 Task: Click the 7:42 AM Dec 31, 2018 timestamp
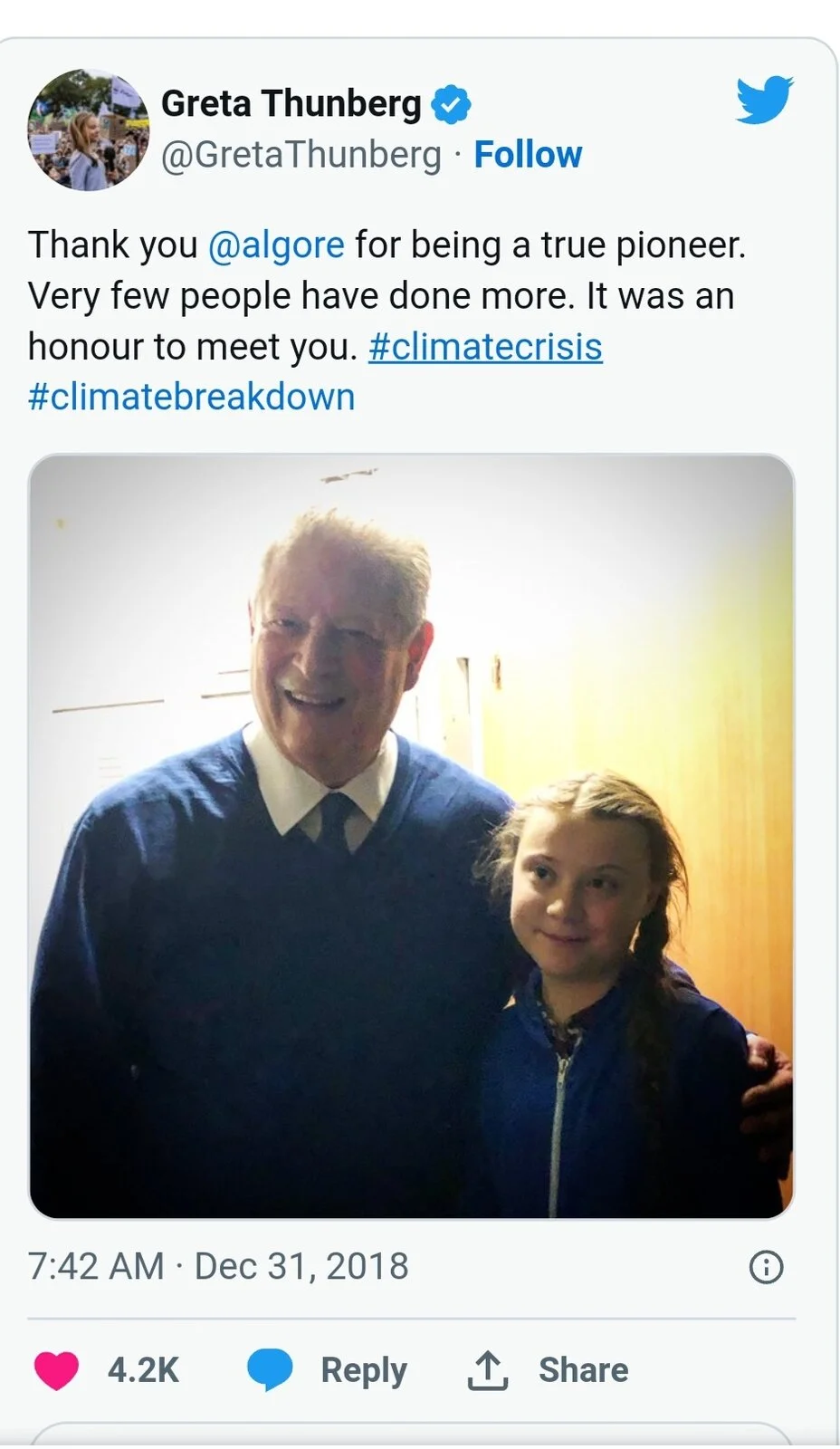[218, 1266]
